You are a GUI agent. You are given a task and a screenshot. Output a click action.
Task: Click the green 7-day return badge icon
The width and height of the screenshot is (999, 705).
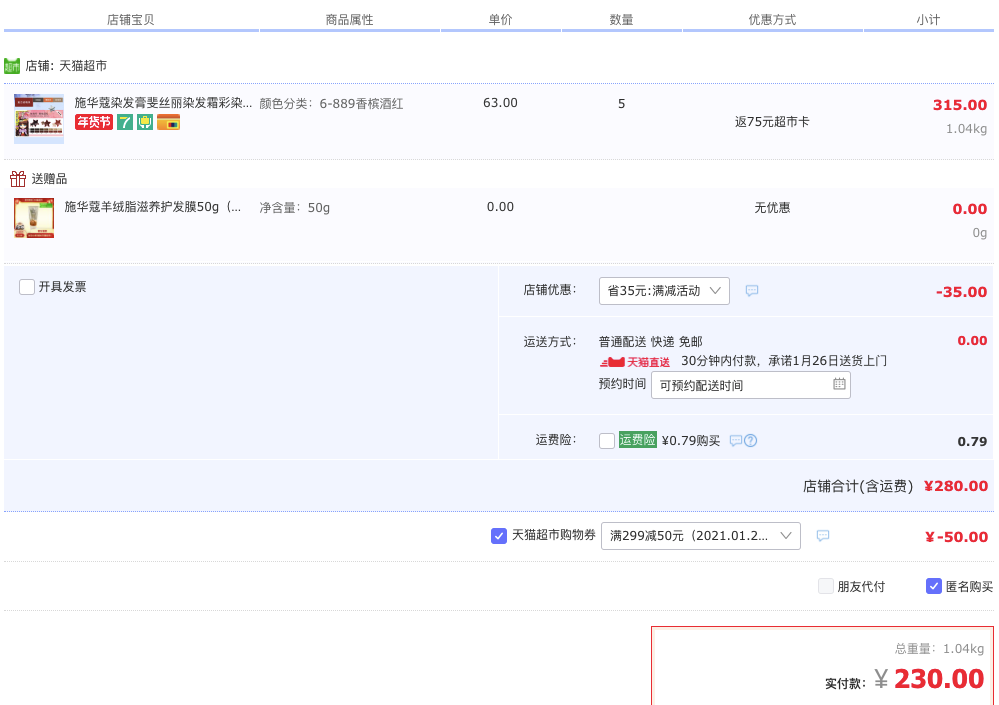click(125, 122)
